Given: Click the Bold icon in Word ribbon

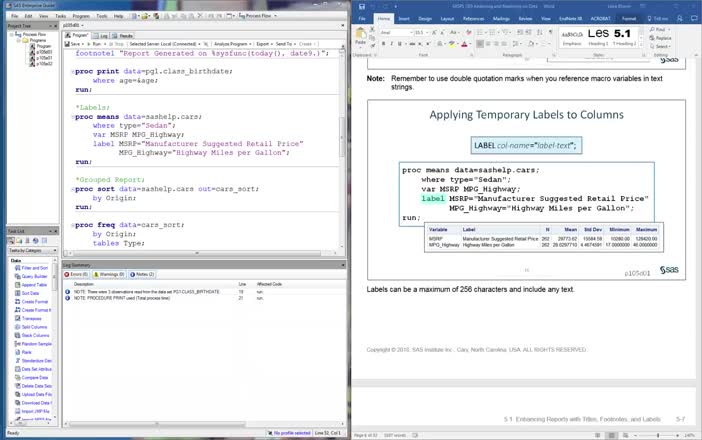Looking at the screenshot, I should point(382,45).
